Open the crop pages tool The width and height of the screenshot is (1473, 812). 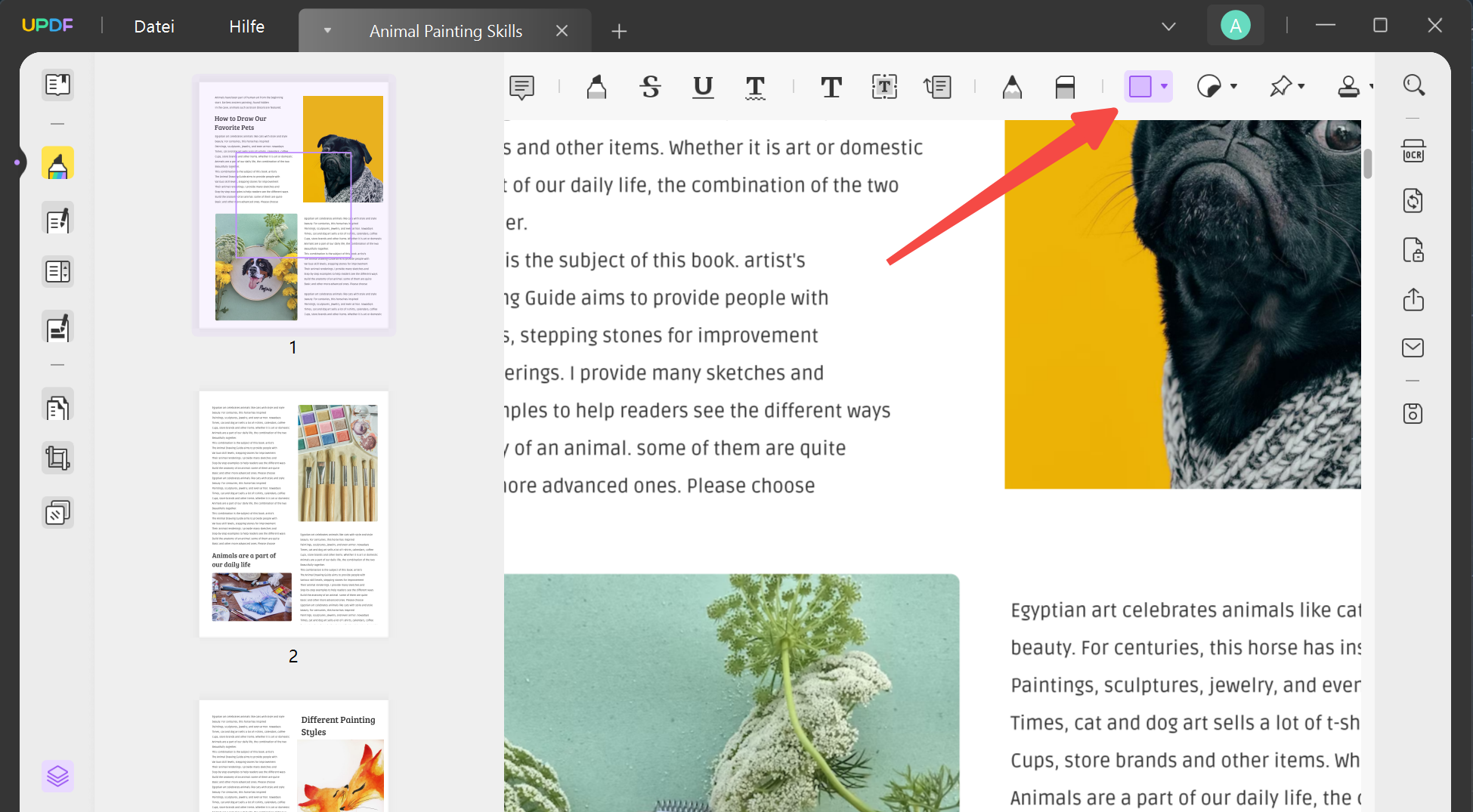pos(57,457)
